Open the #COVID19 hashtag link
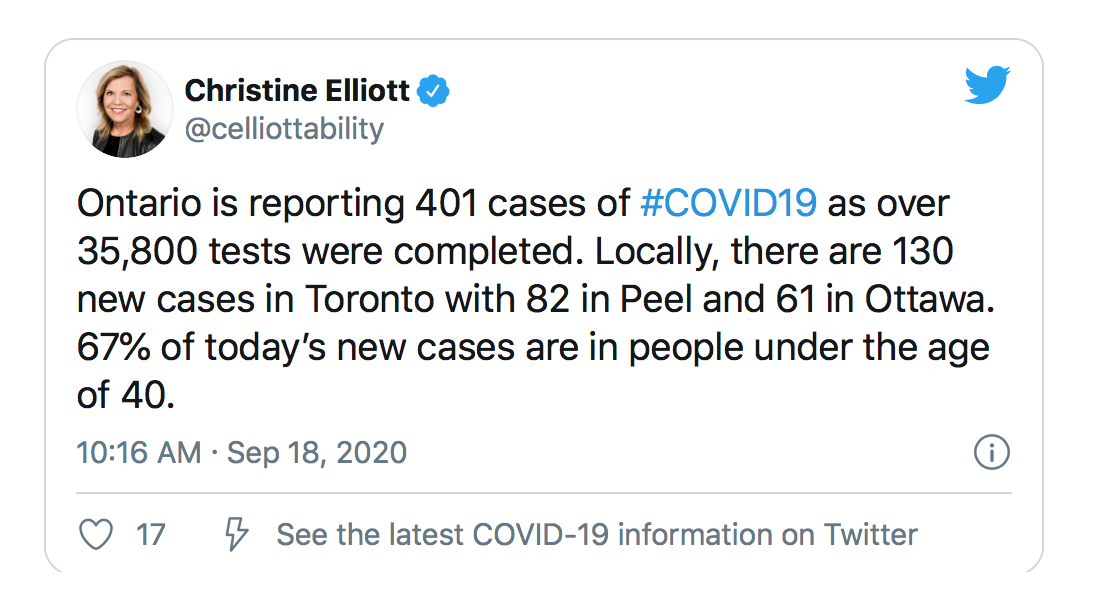 [x=728, y=204]
